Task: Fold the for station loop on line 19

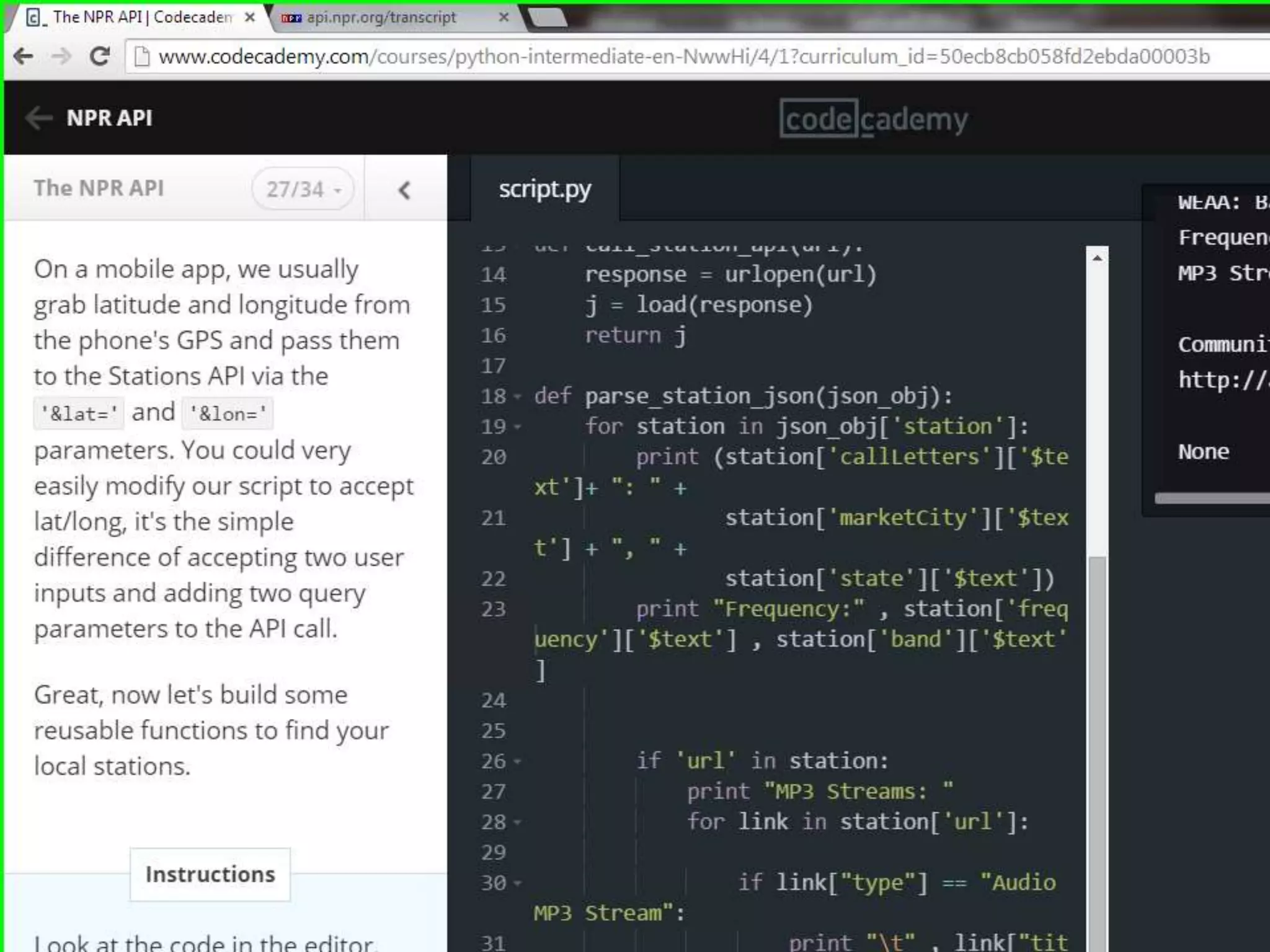Action: 518,427
